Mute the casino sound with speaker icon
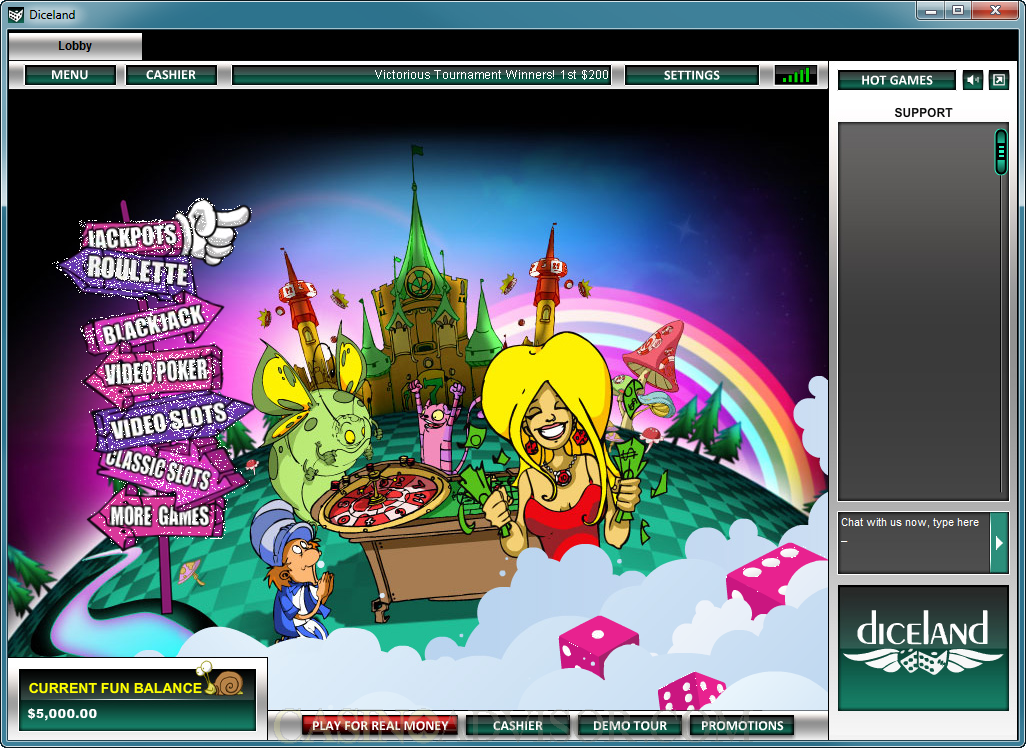 (x=973, y=80)
